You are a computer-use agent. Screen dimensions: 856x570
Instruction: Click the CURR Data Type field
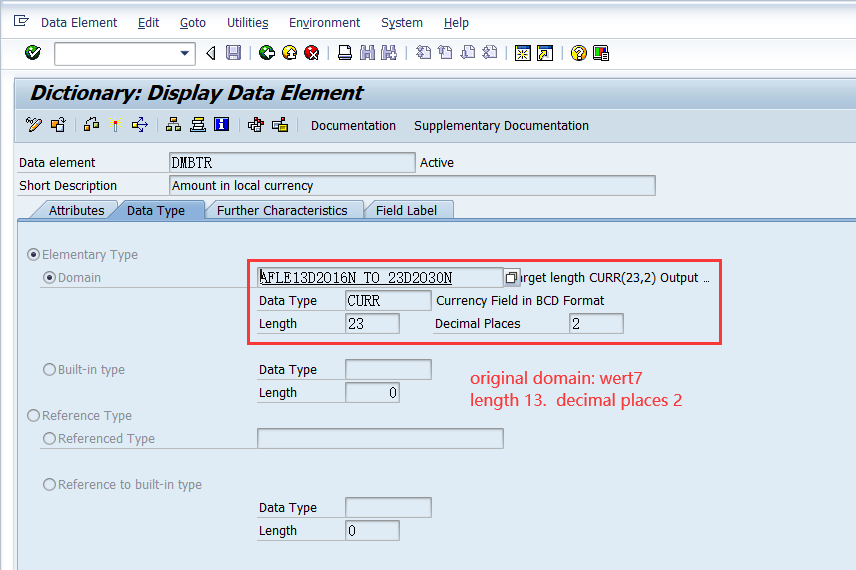coord(388,300)
